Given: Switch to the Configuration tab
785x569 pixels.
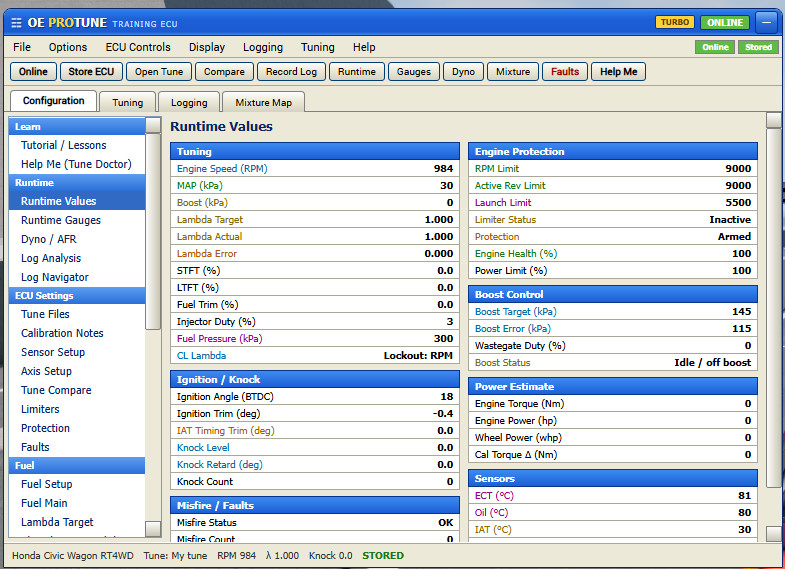Looking at the screenshot, I should click(x=54, y=101).
